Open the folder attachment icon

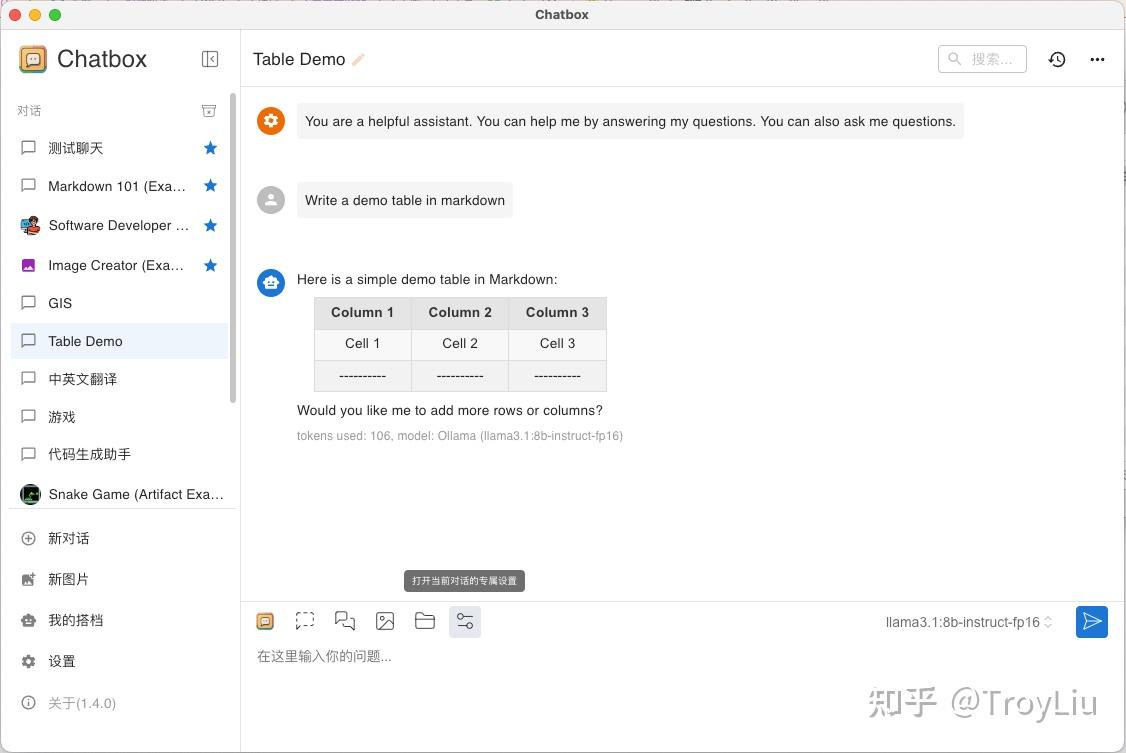coord(425,621)
